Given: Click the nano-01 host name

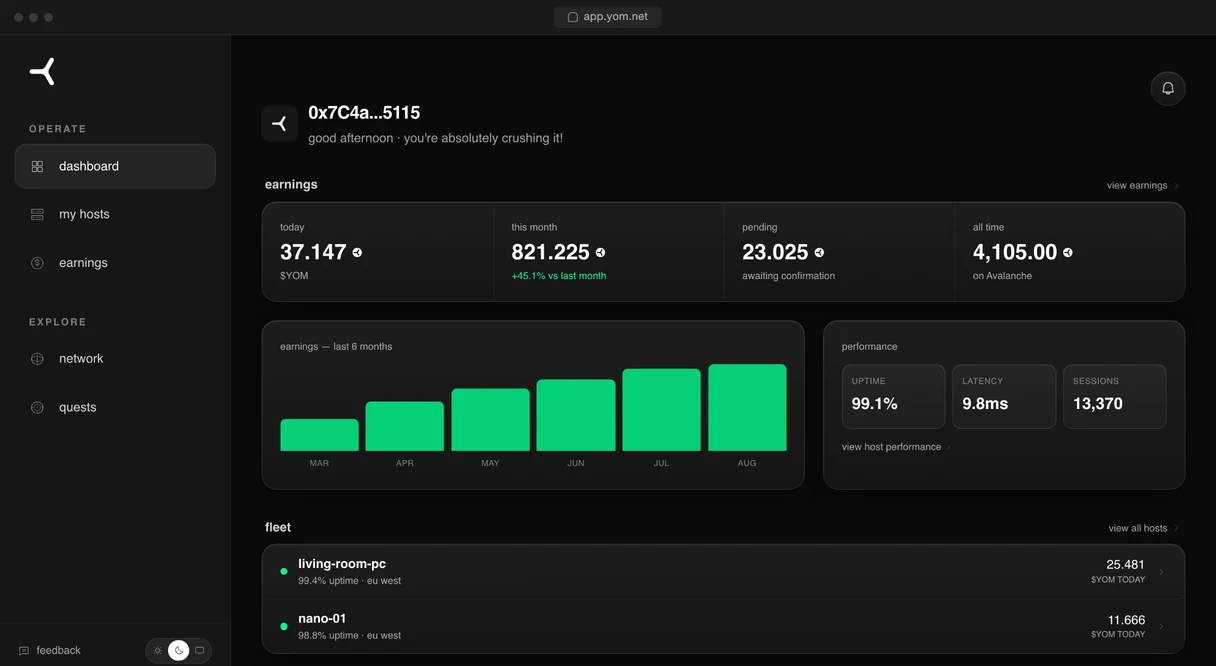Looking at the screenshot, I should [322, 619].
